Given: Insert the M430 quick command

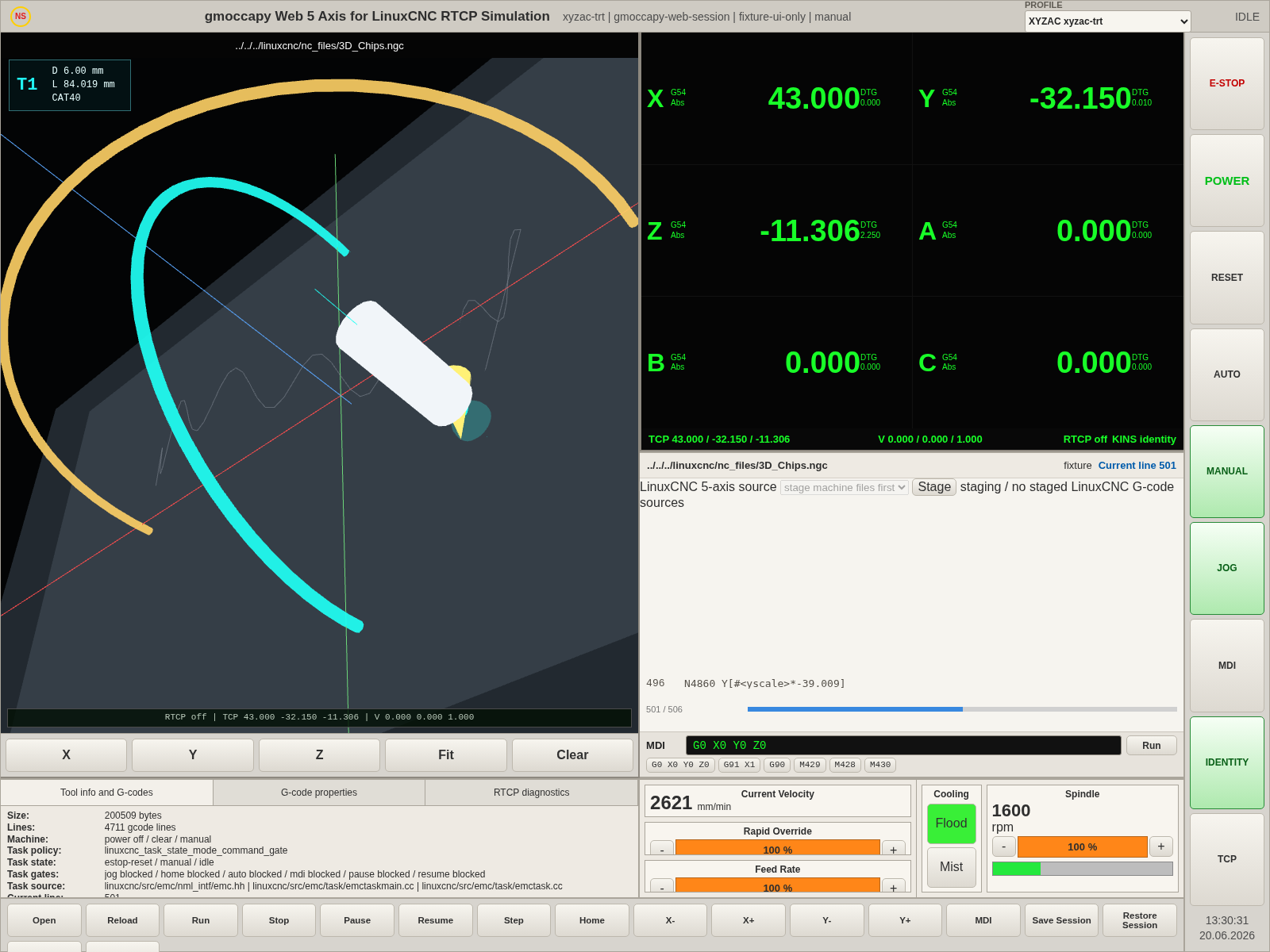Looking at the screenshot, I should coord(880,765).
